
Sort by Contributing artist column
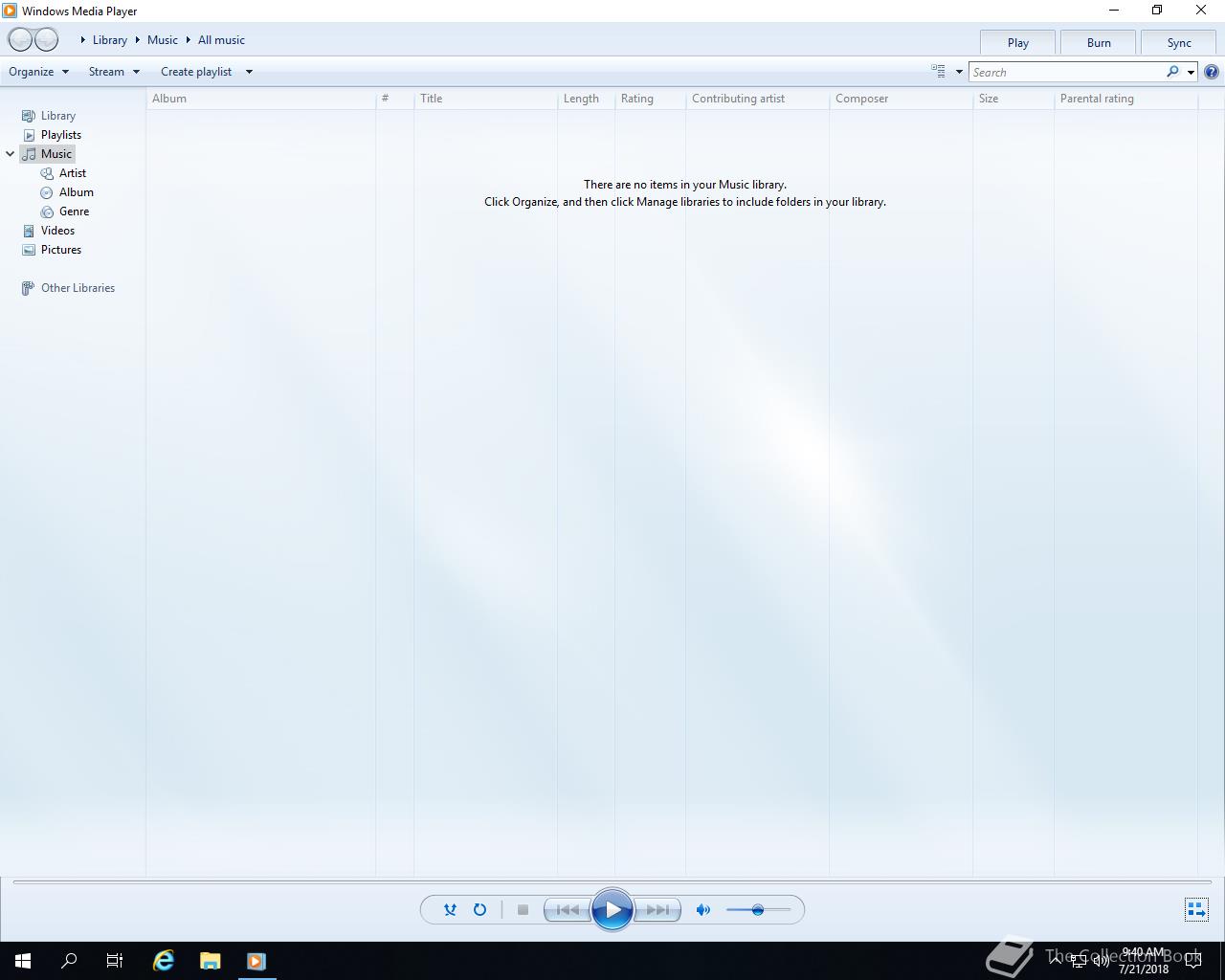(x=757, y=99)
